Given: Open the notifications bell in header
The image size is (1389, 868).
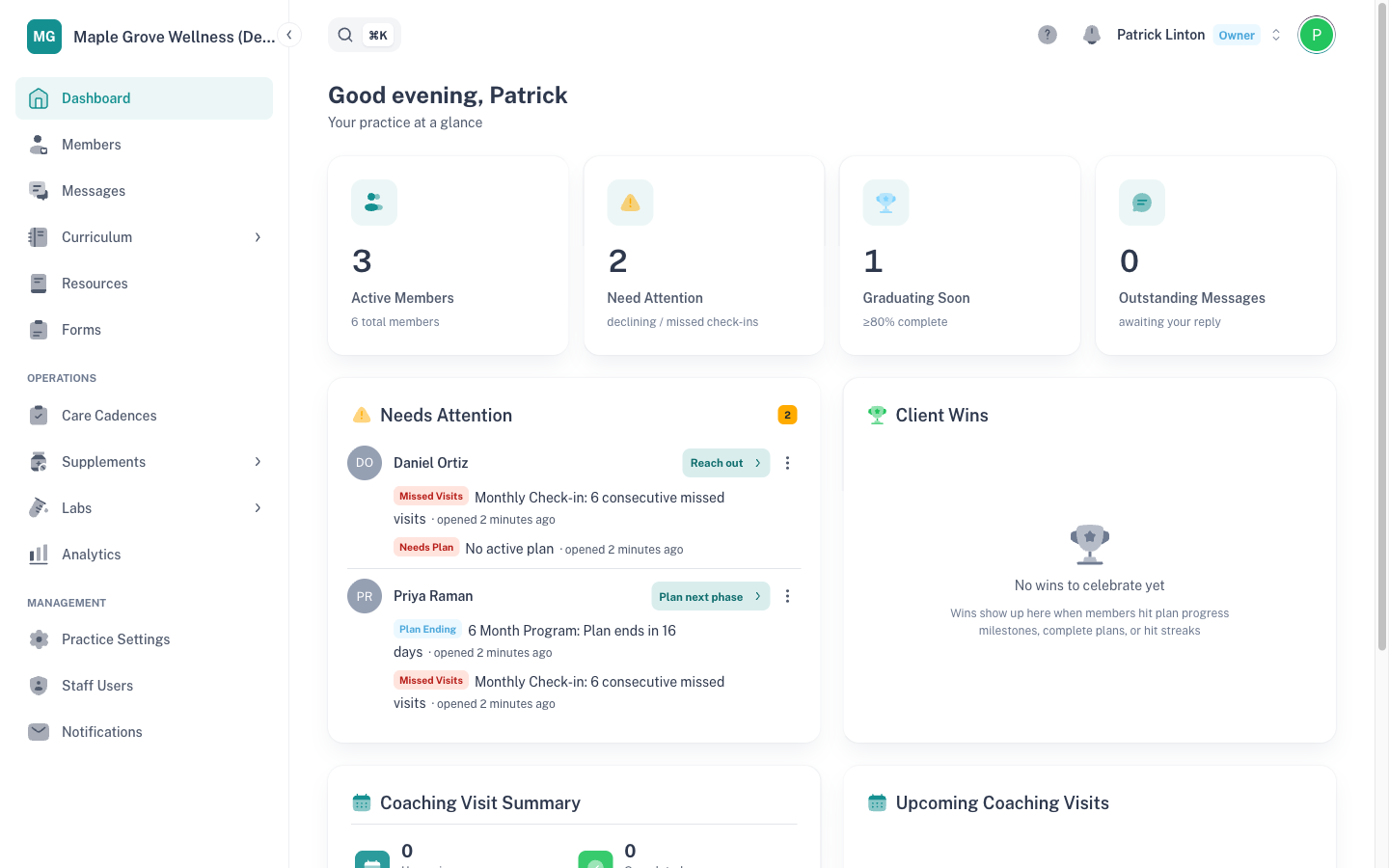Looking at the screenshot, I should [x=1092, y=35].
